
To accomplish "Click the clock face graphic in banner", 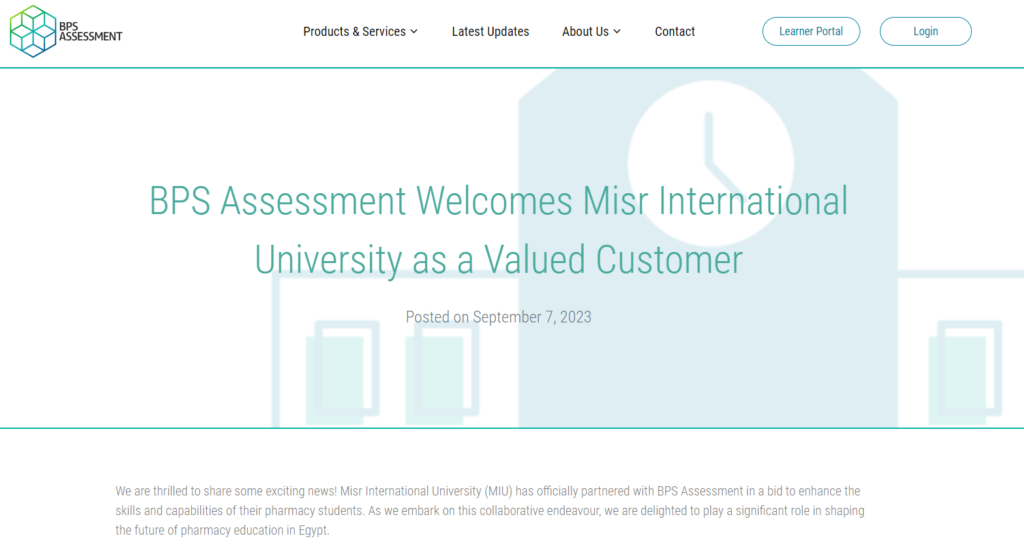I will click(711, 163).
